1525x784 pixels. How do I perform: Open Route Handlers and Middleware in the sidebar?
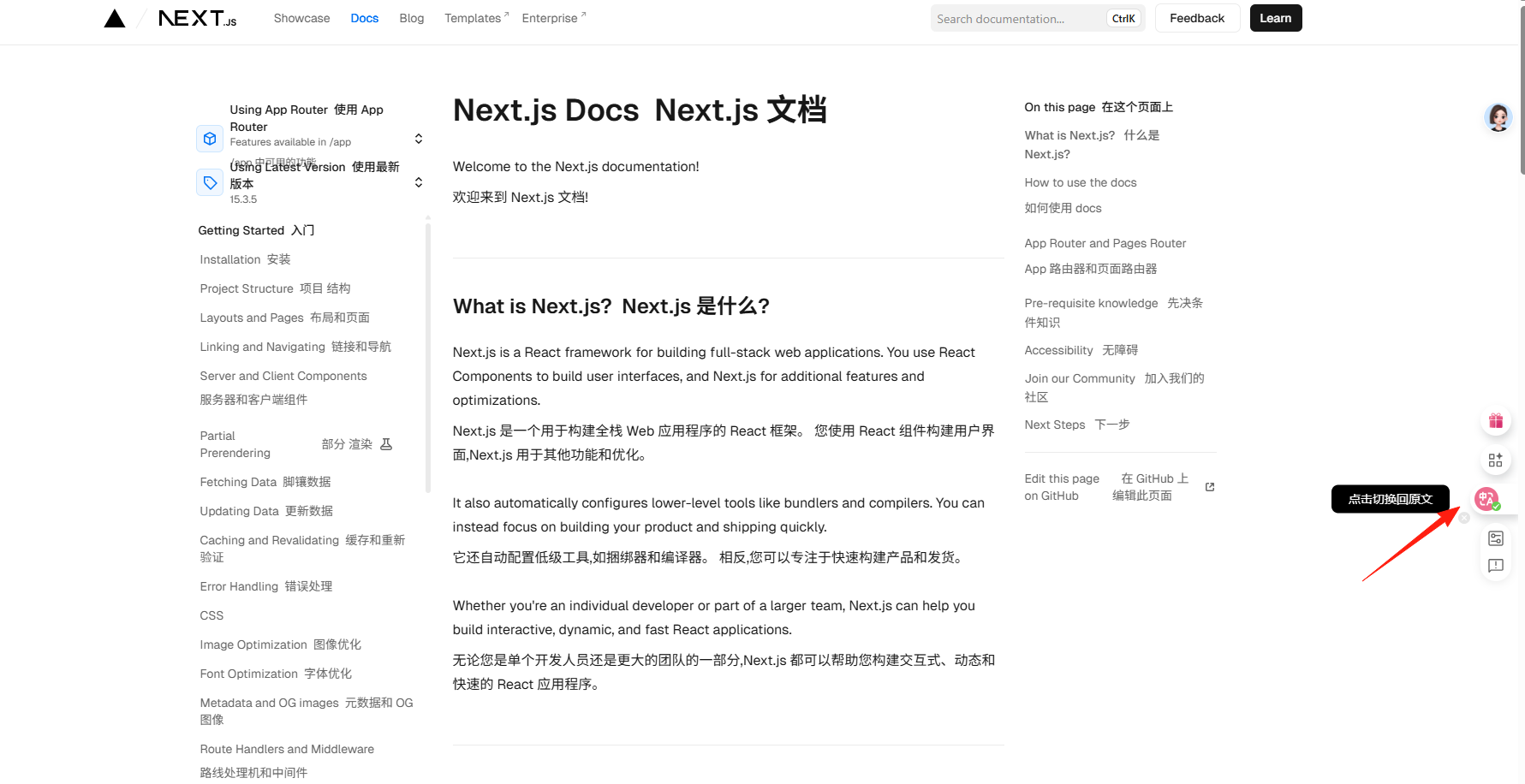pyautogui.click(x=287, y=761)
